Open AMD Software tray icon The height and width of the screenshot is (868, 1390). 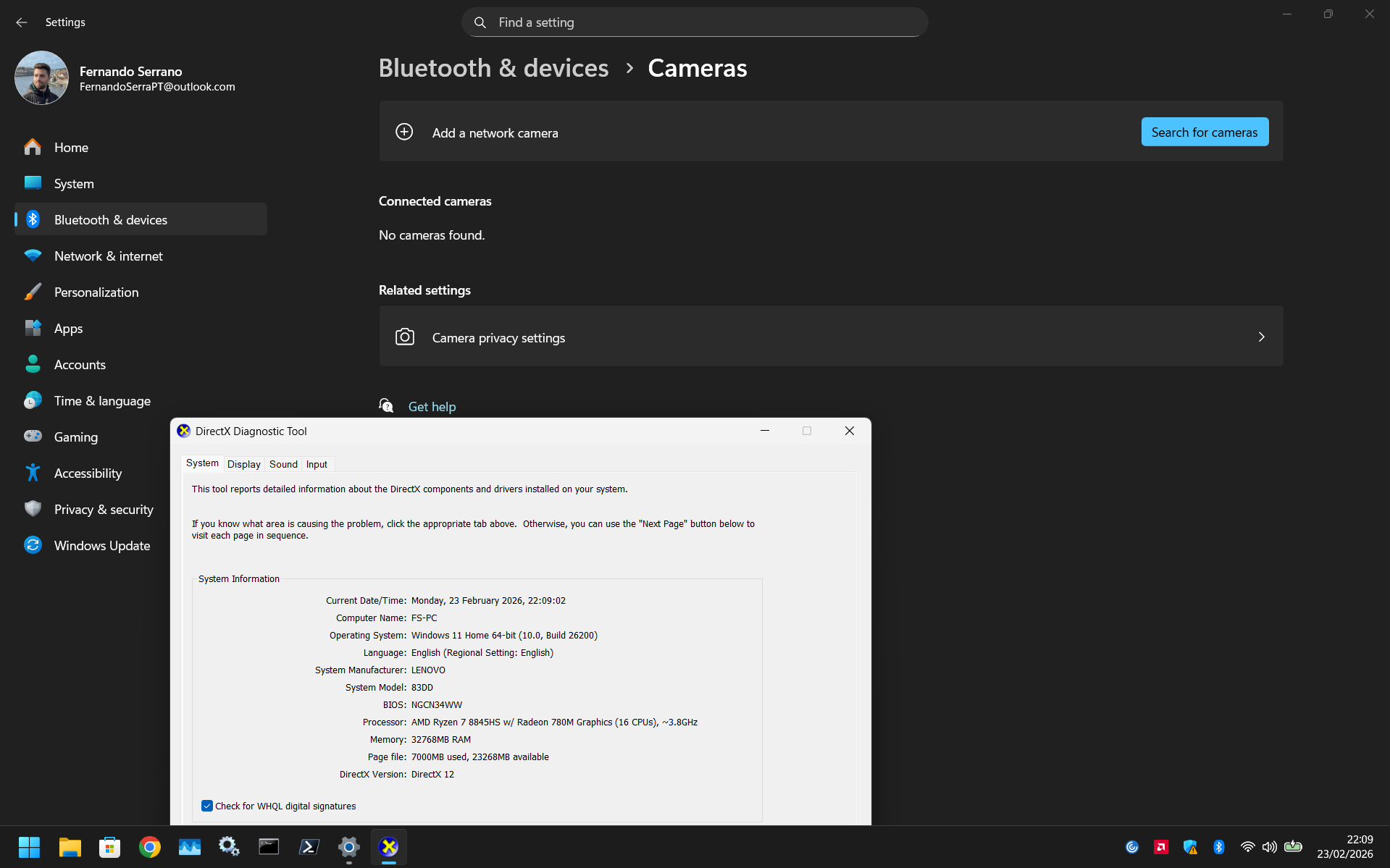(1161, 847)
